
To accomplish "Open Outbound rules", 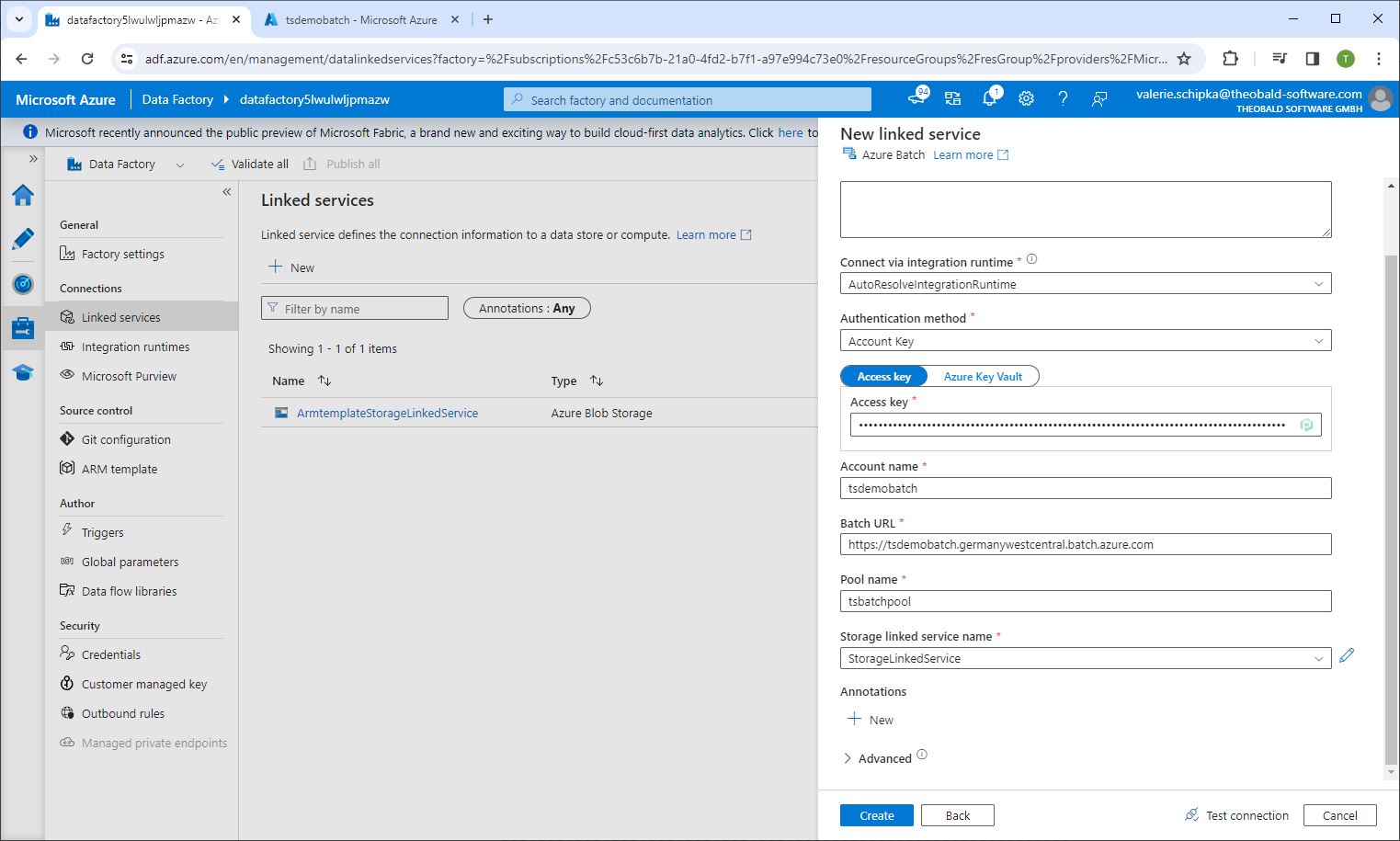I will coord(122,713).
